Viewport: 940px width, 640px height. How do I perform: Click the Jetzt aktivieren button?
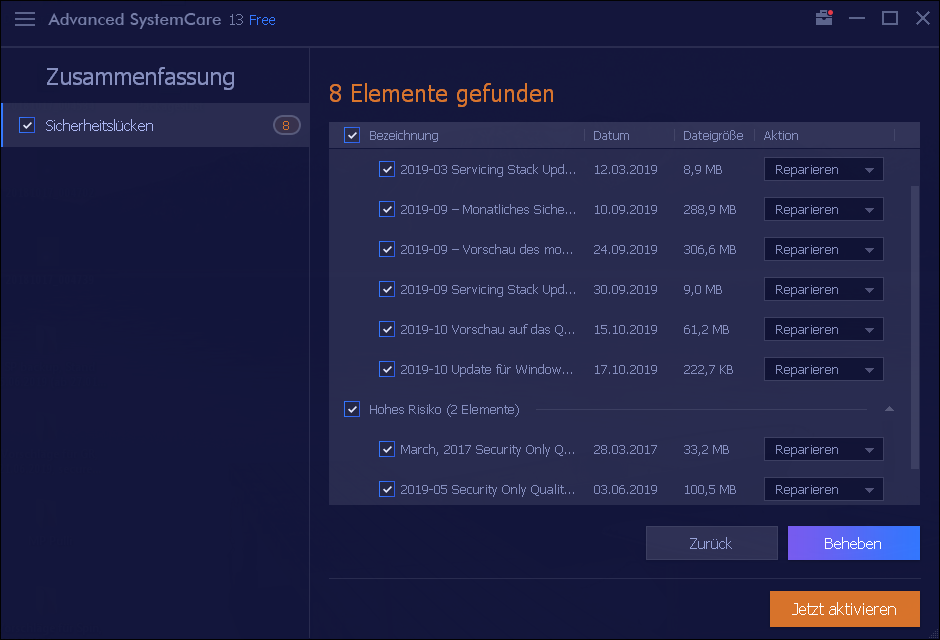pos(845,609)
